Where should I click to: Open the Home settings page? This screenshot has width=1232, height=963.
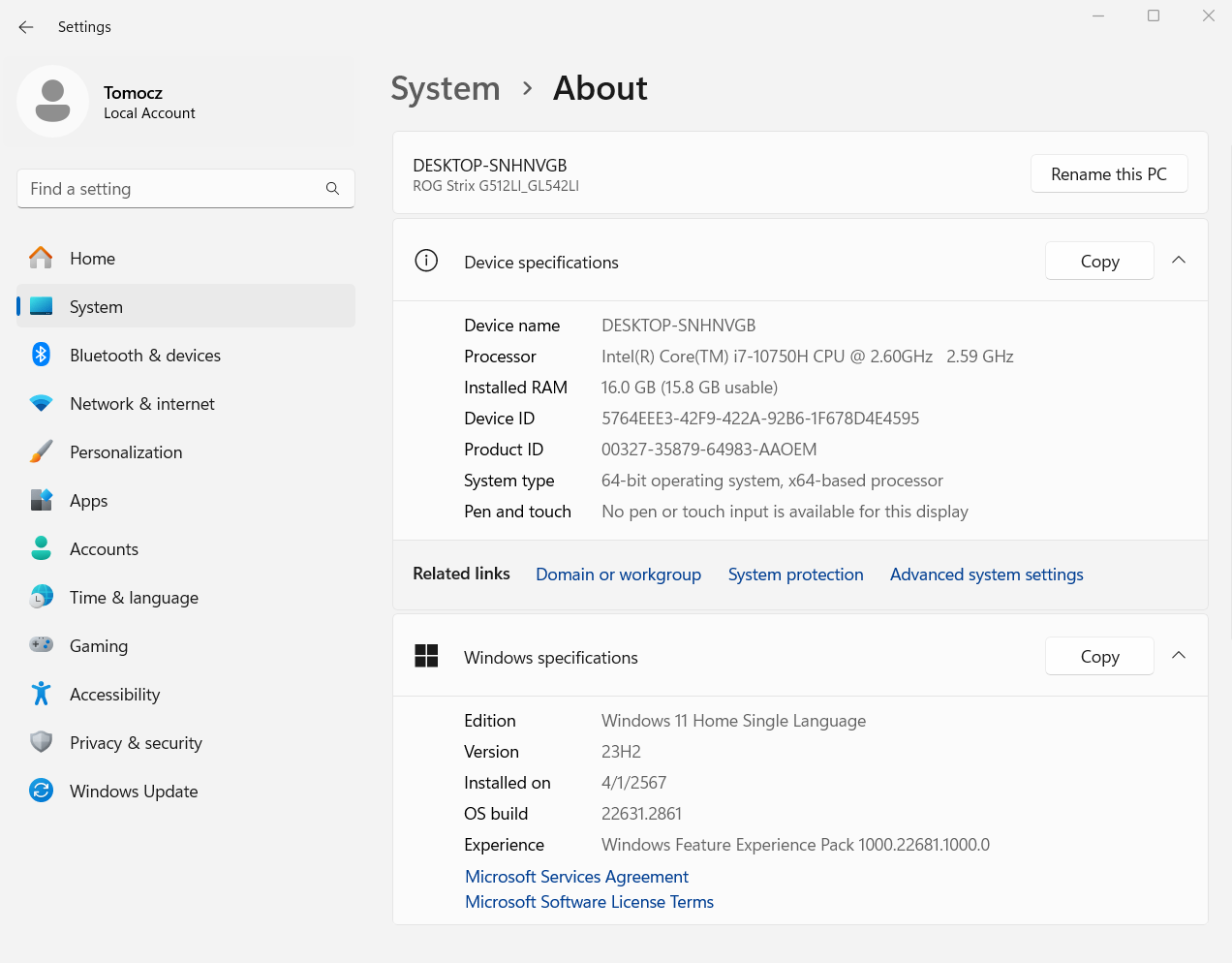(x=186, y=259)
